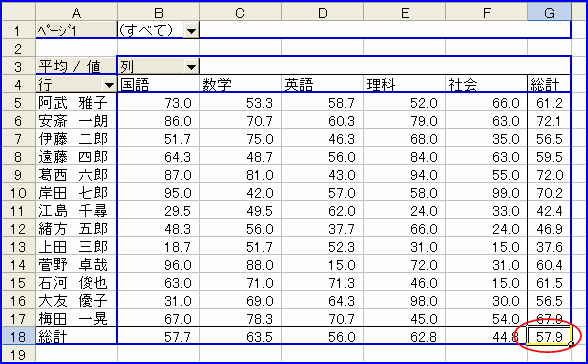Select 安斎 一朗's 数学 score 70.7
This screenshot has height=364, width=588.
tap(240, 121)
